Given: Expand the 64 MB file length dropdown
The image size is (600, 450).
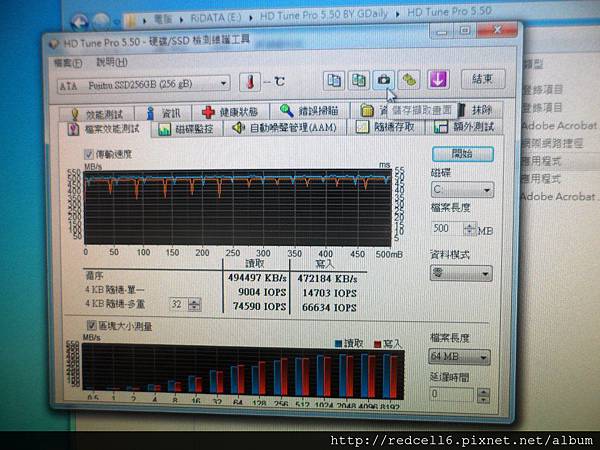Looking at the screenshot, I should tap(459, 357).
